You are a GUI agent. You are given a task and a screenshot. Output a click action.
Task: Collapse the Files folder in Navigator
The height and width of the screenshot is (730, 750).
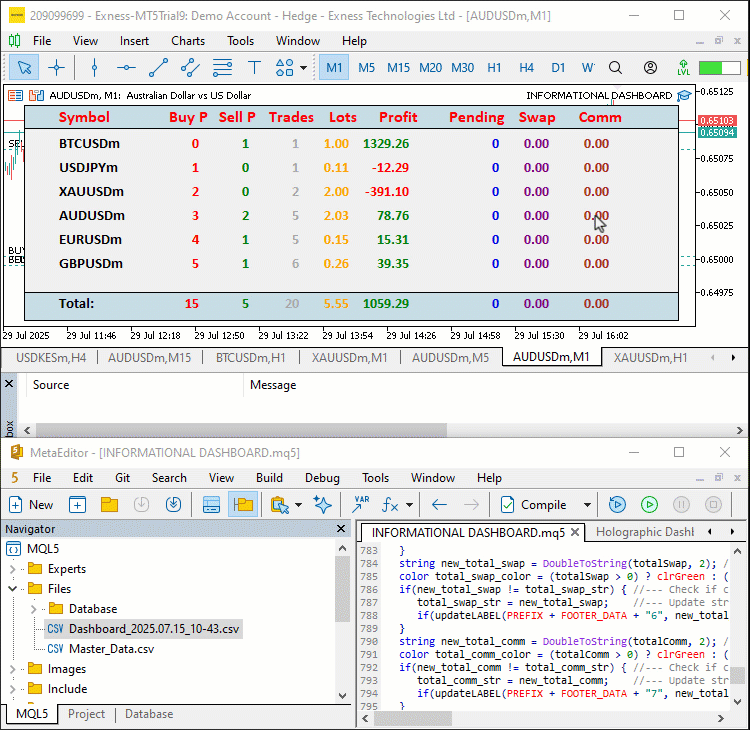(13, 589)
